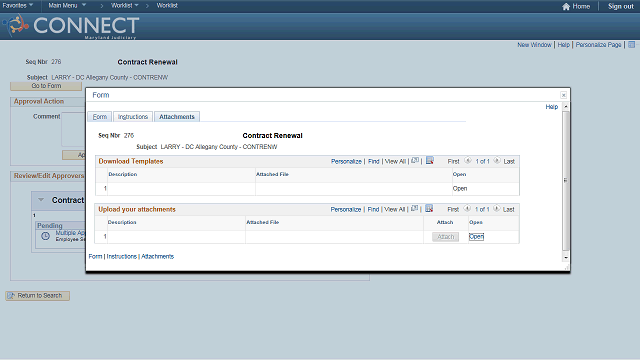Click dialog scrollbar up arrow
Screen dimensions: 640x360
pos(565,107)
